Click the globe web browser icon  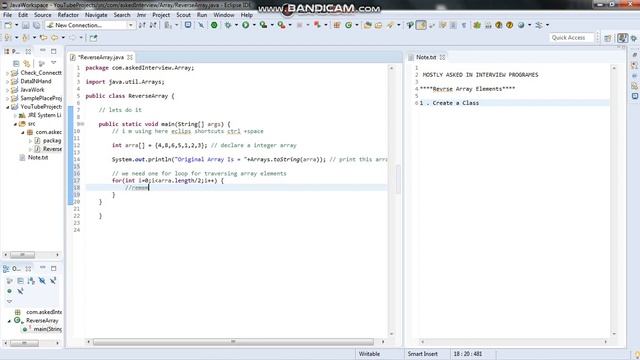pos(521,25)
